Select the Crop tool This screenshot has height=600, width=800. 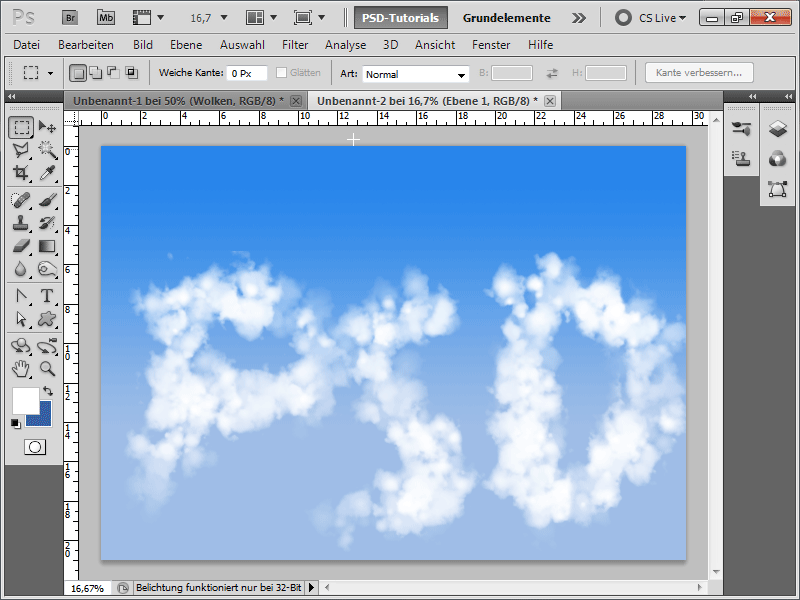point(21,173)
